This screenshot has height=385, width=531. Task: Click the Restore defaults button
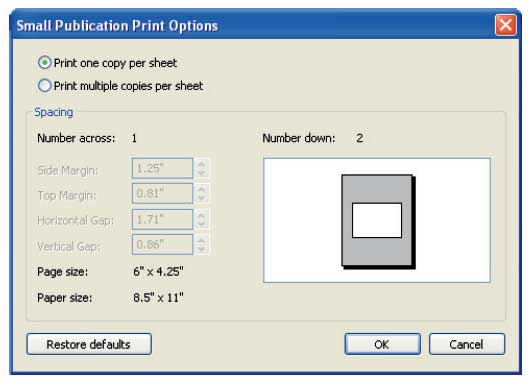coord(89,344)
